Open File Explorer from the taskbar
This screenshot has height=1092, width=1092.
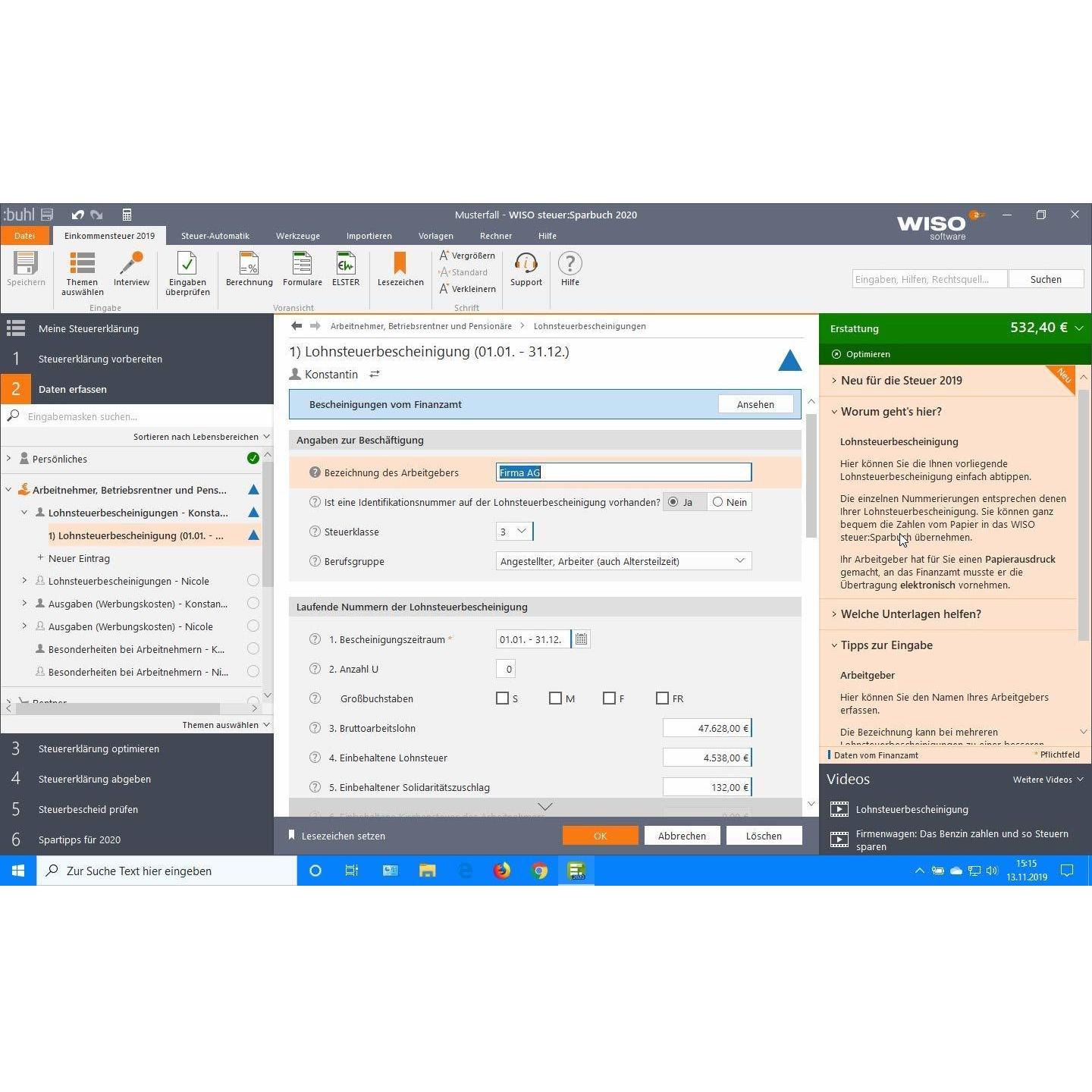(428, 871)
